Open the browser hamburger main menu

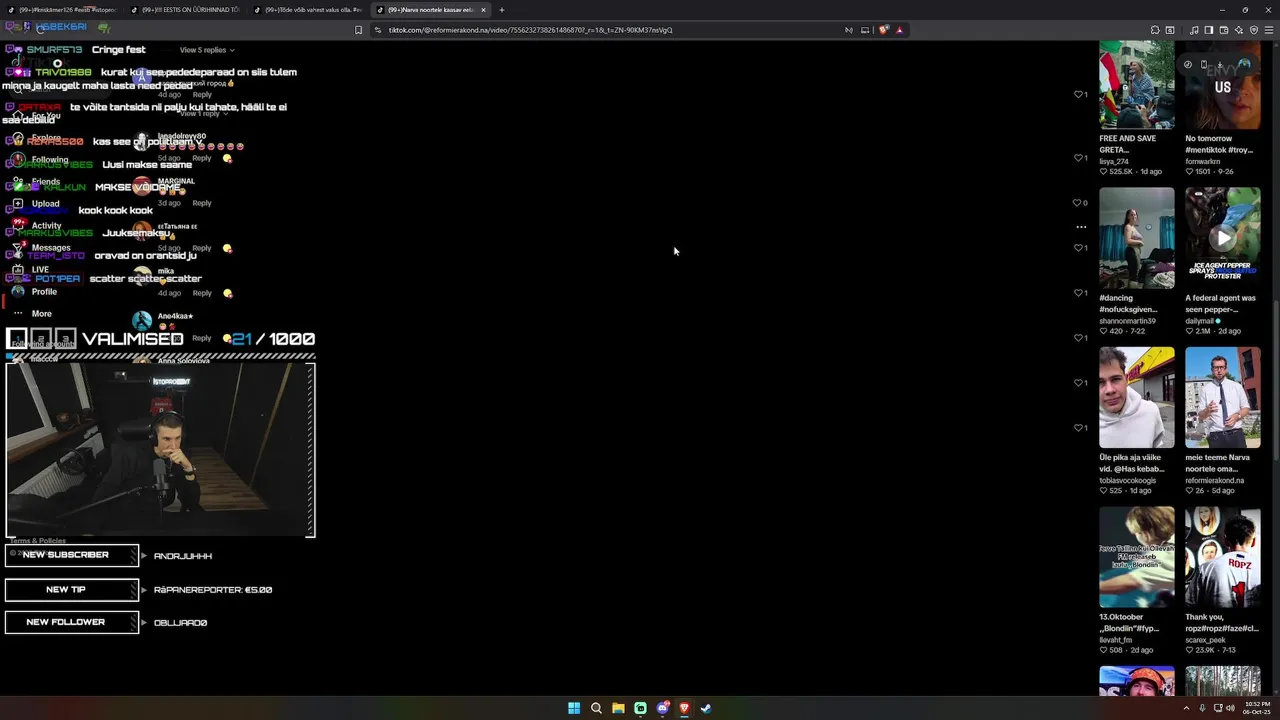pos(1269,30)
